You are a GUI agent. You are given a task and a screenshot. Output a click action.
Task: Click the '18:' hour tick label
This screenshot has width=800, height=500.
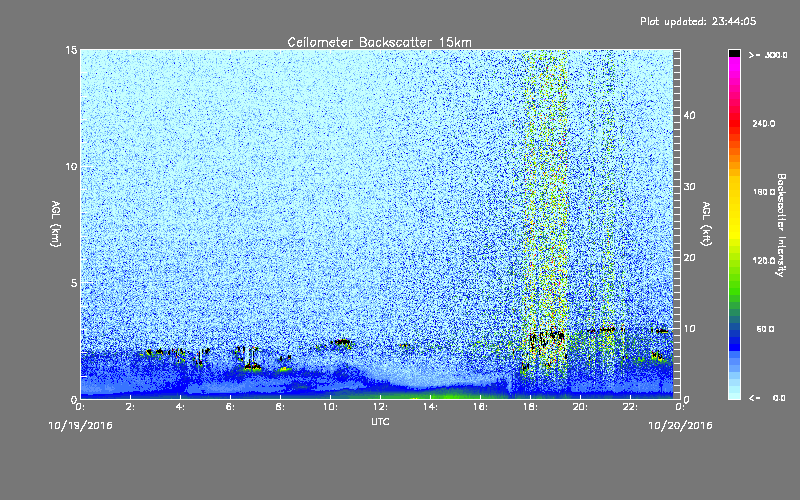pos(530,407)
